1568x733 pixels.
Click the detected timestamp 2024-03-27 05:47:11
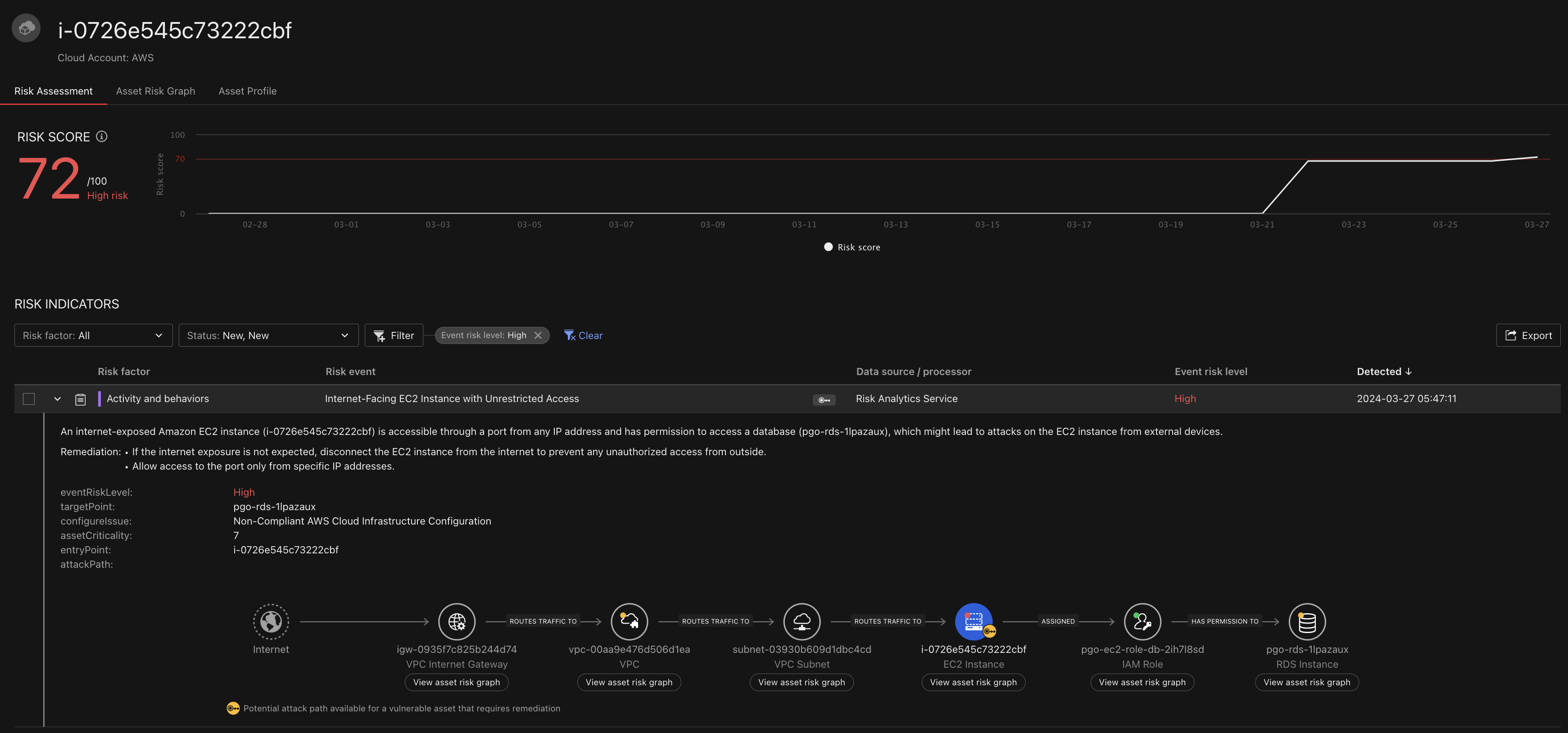coord(1407,399)
